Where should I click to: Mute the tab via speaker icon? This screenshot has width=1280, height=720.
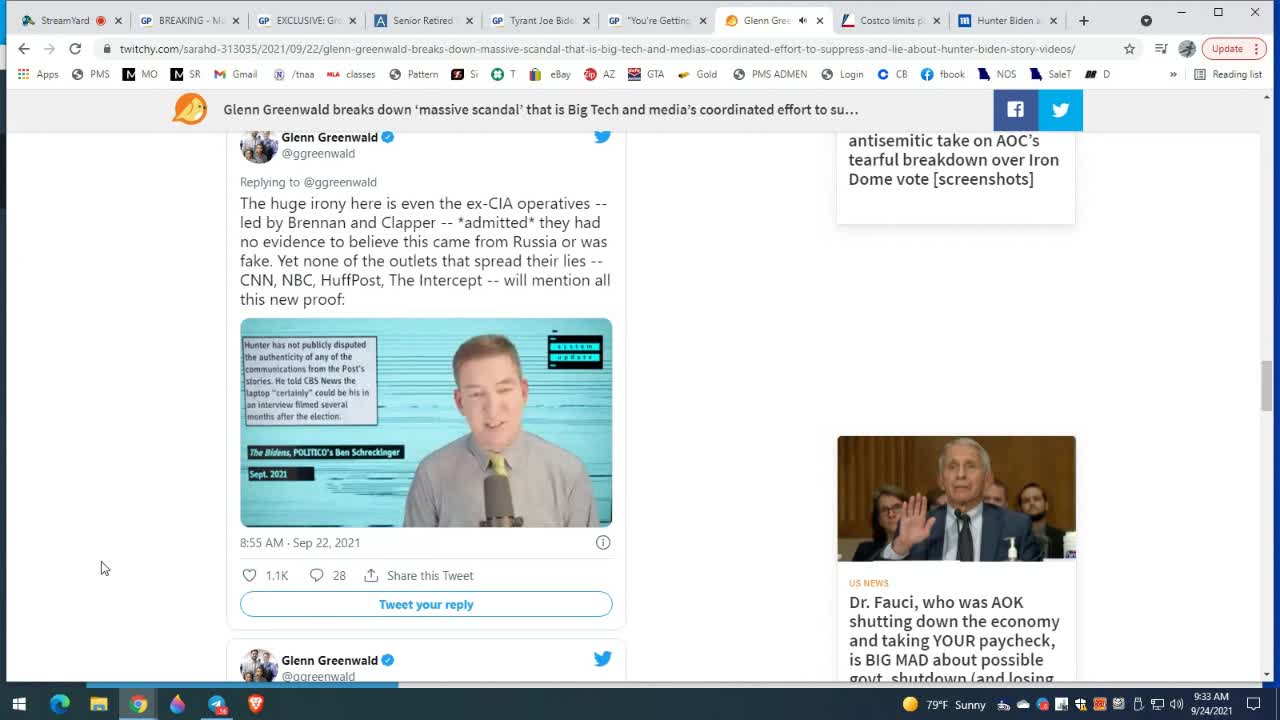coord(802,20)
